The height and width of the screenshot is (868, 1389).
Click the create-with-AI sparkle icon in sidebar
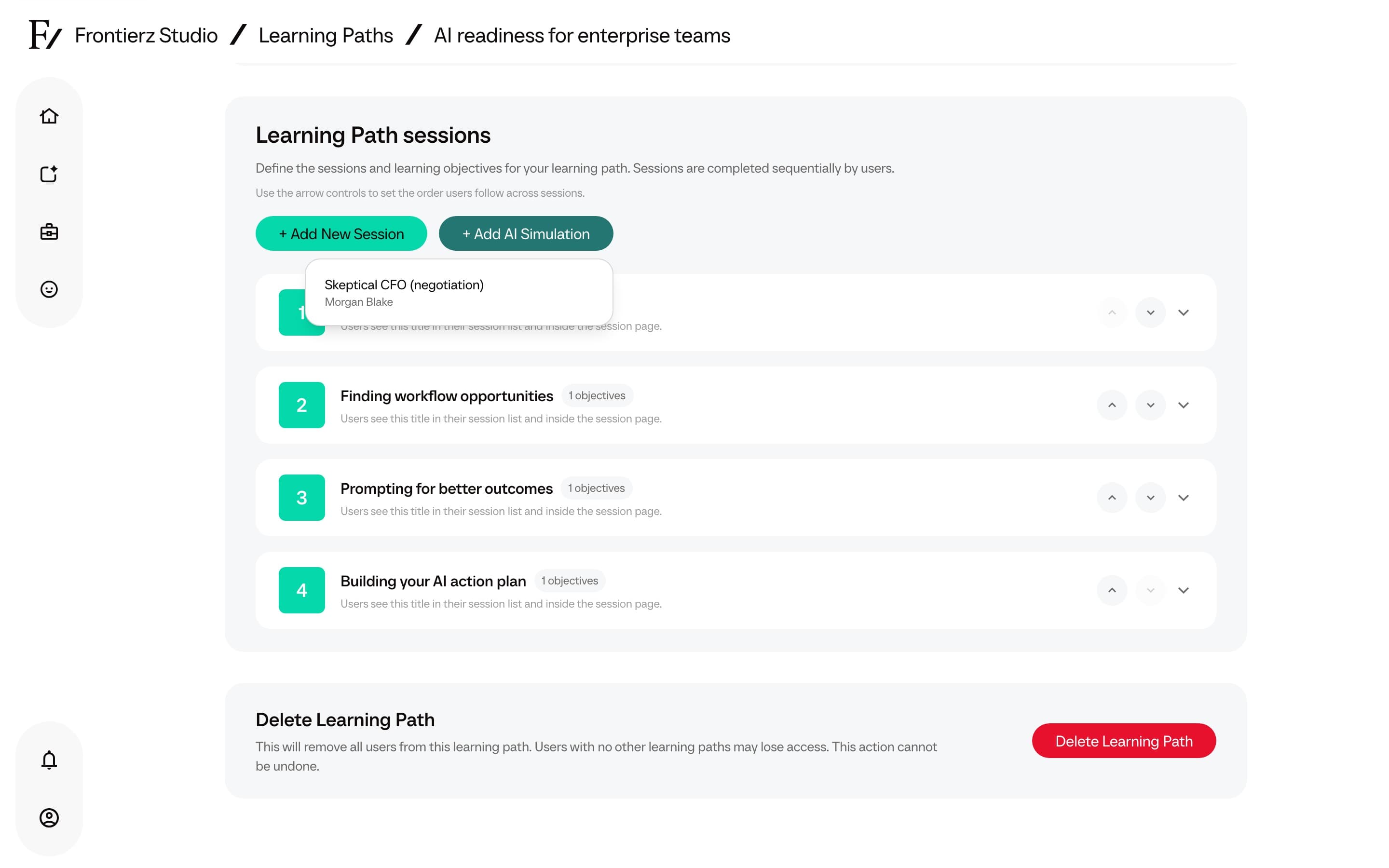coord(49,174)
